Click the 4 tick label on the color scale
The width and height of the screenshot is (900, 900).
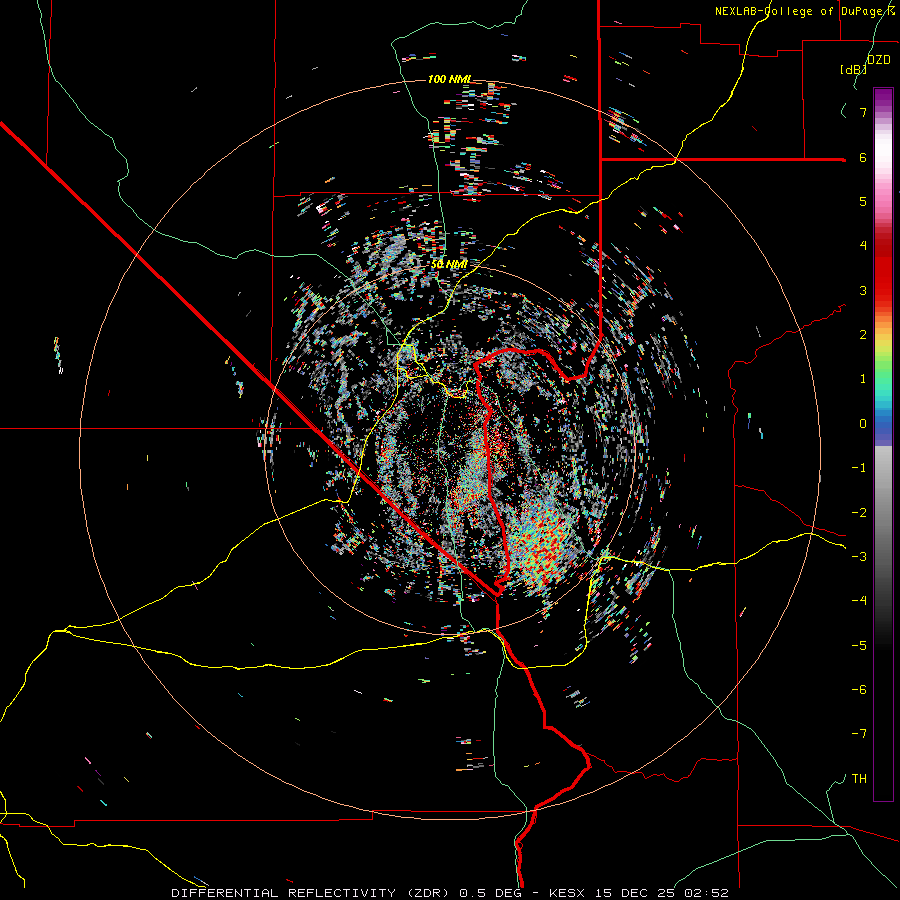tap(863, 246)
